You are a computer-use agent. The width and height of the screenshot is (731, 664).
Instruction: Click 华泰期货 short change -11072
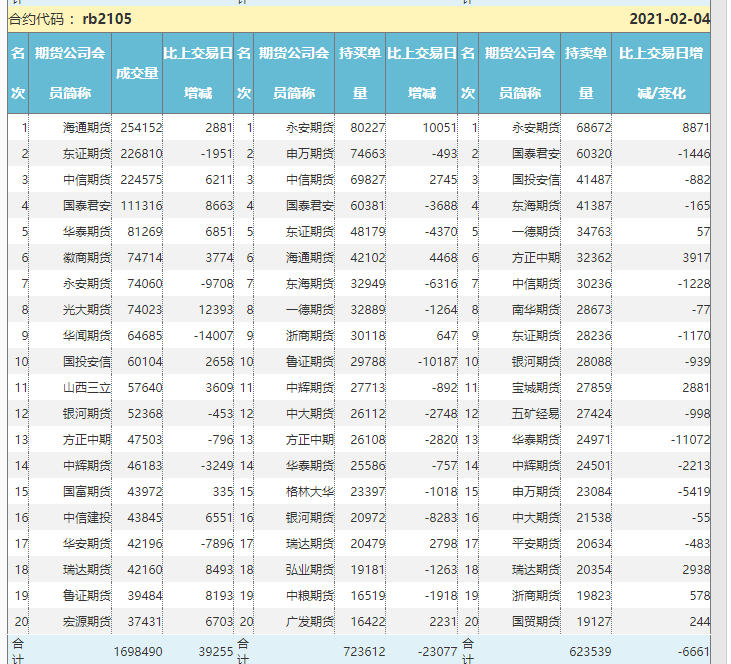coord(690,440)
